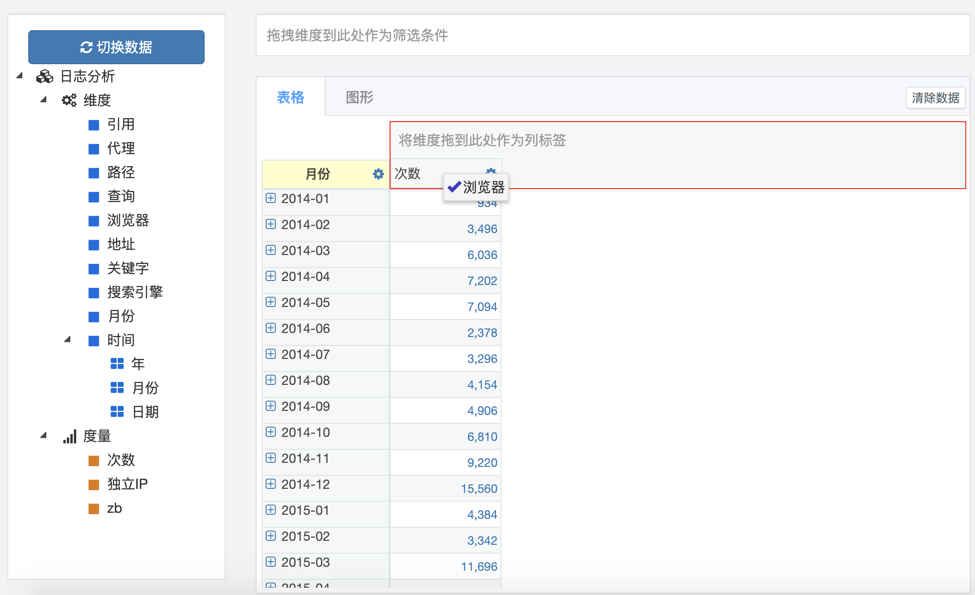The image size is (975, 595).
Task: Select the 表格 tab
Action: point(290,98)
